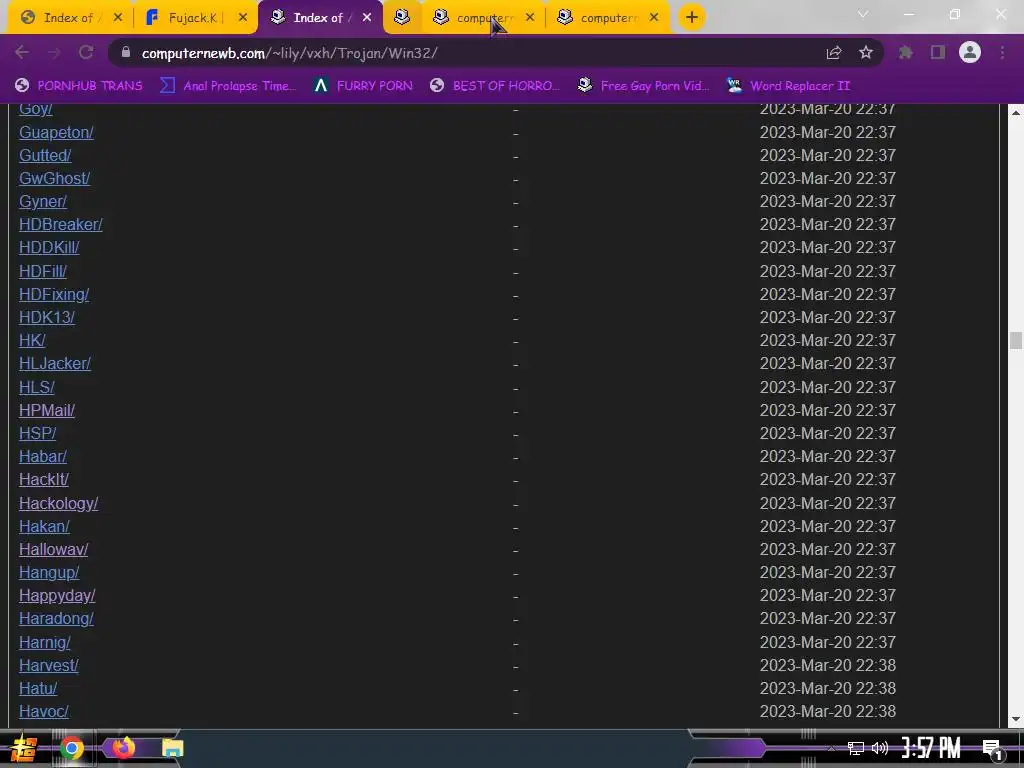
Task: Open the HDBreaker/ directory
Action: (x=61, y=225)
